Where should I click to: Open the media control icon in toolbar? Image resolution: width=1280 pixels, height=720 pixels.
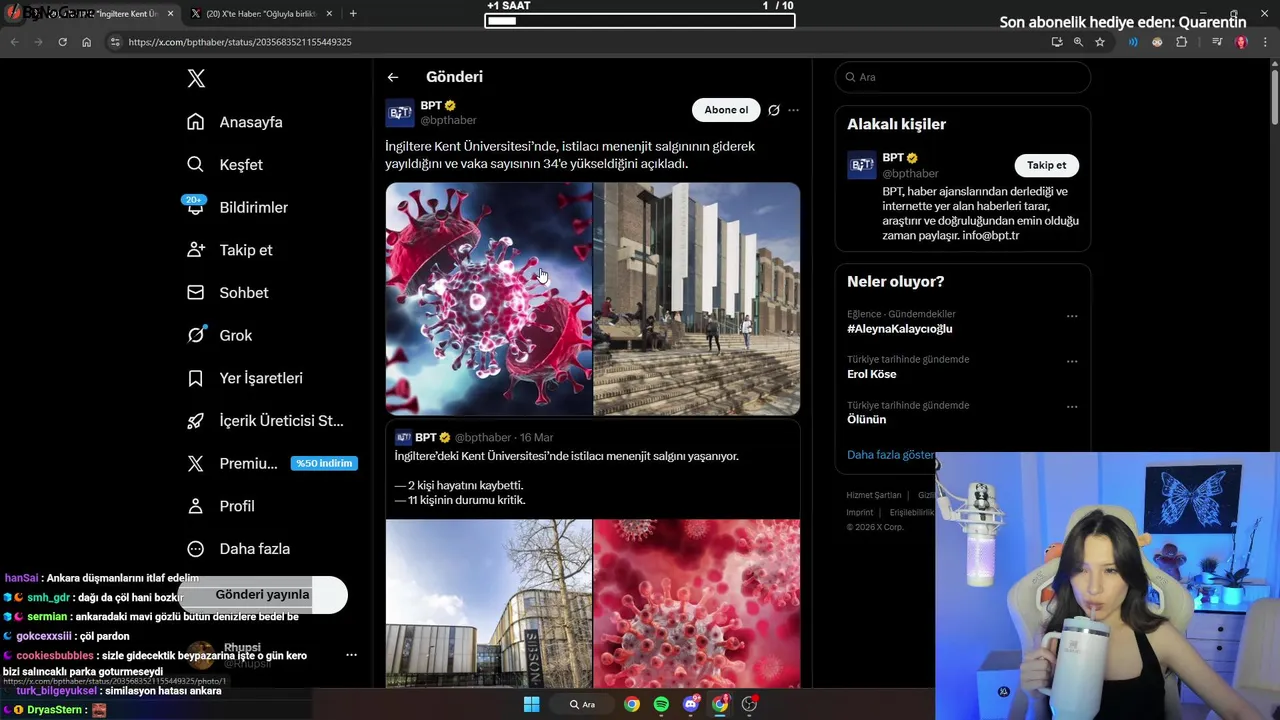pyautogui.click(x=1217, y=42)
